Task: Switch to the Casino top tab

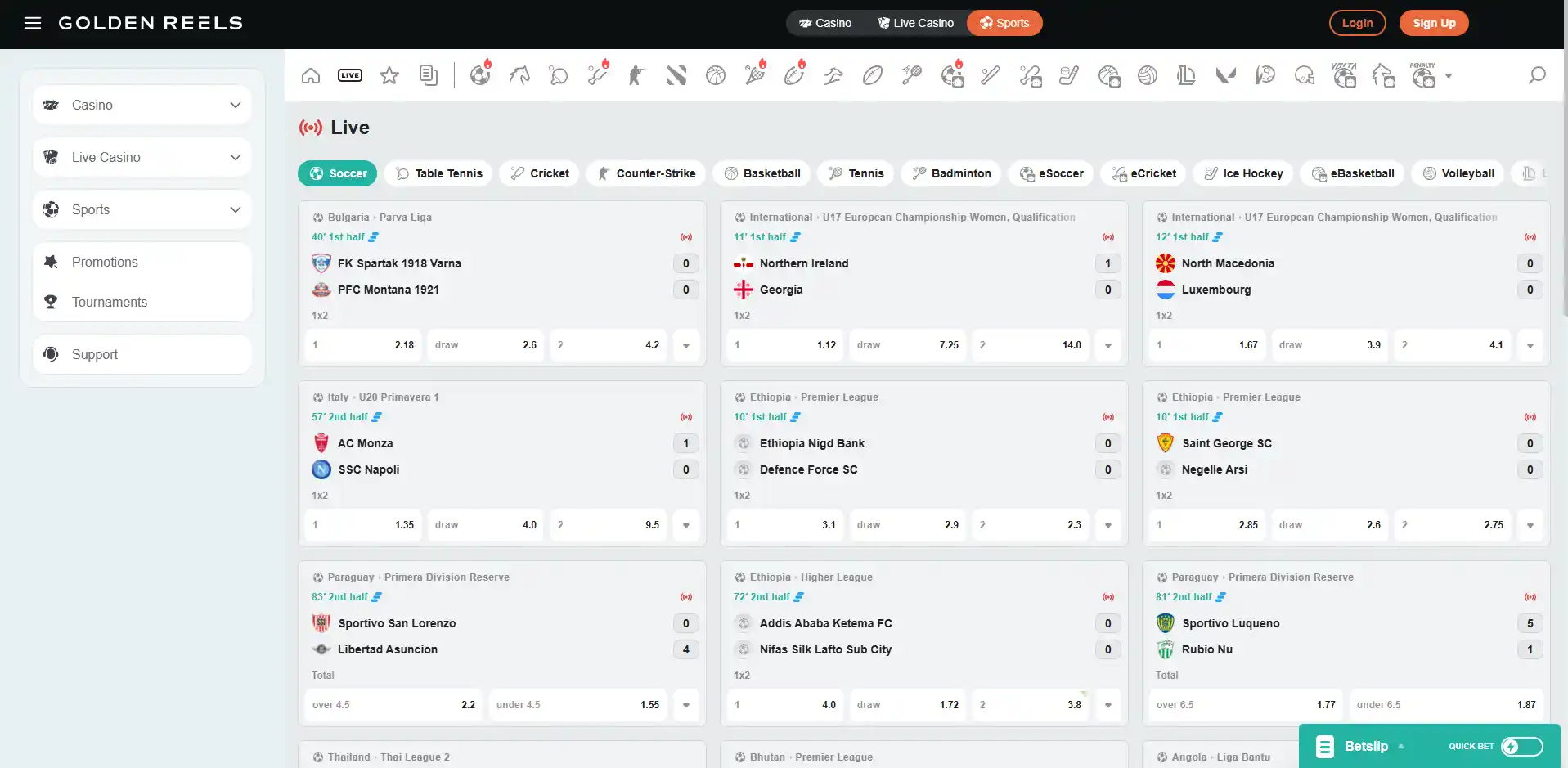Action: pyautogui.click(x=825, y=23)
